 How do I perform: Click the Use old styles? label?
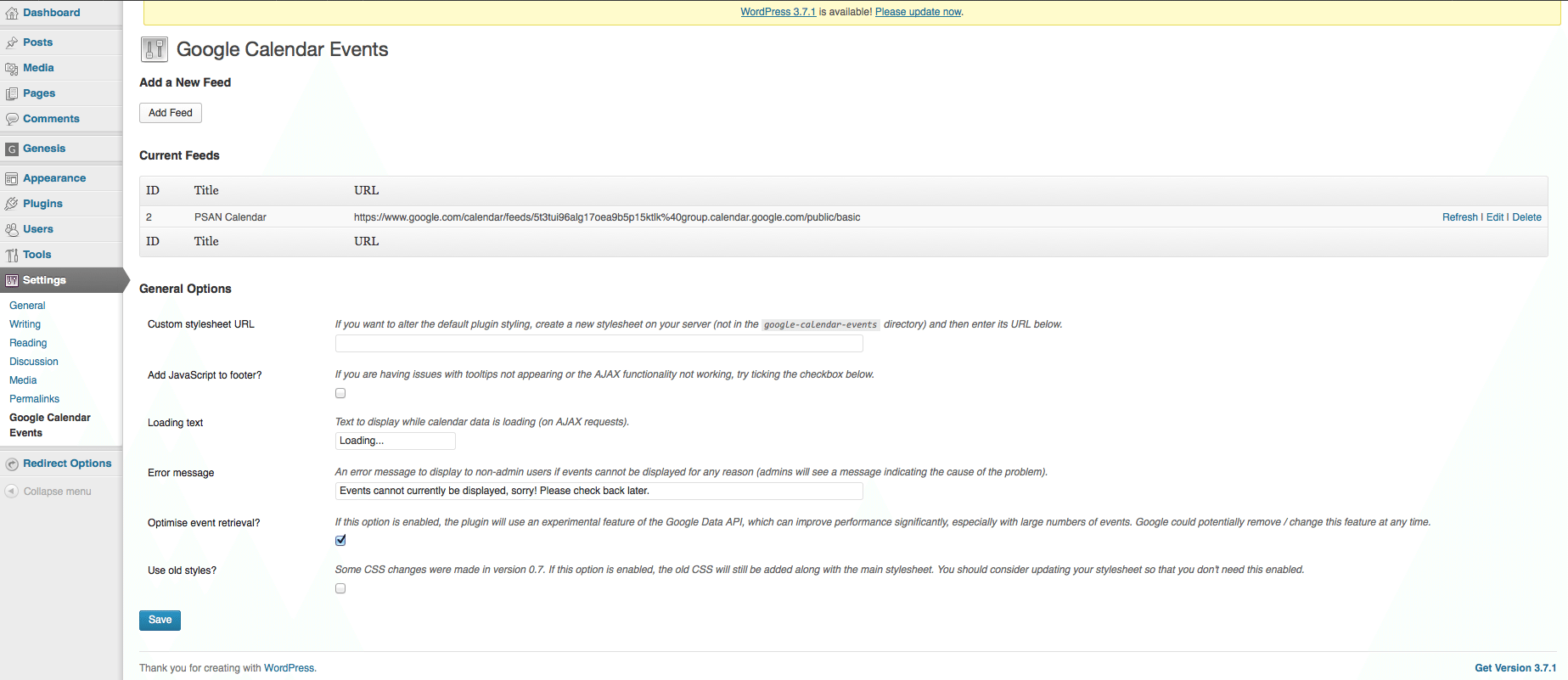click(182, 570)
